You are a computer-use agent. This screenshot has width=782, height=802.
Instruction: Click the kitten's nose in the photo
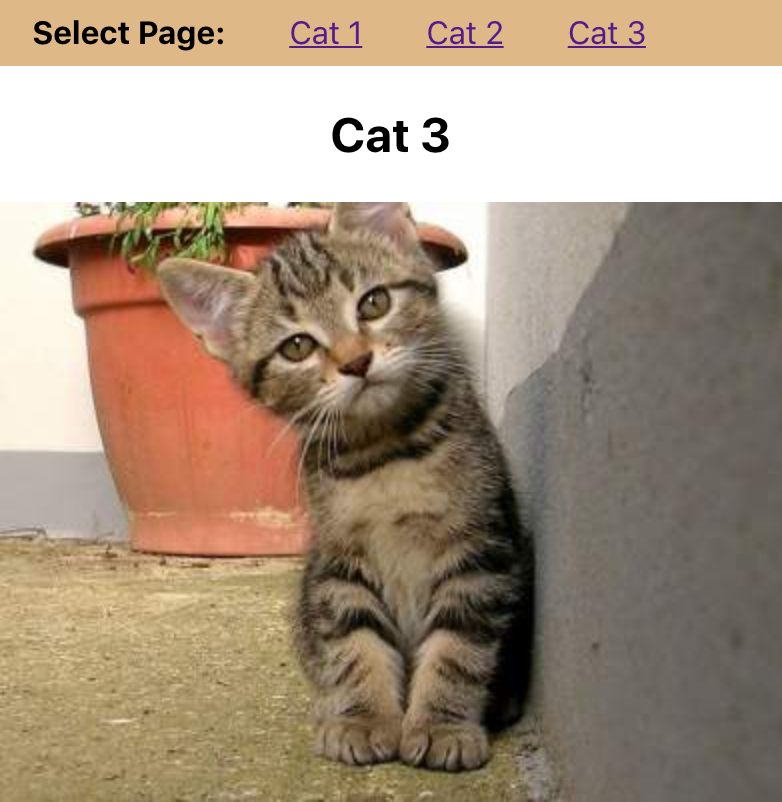click(356, 365)
